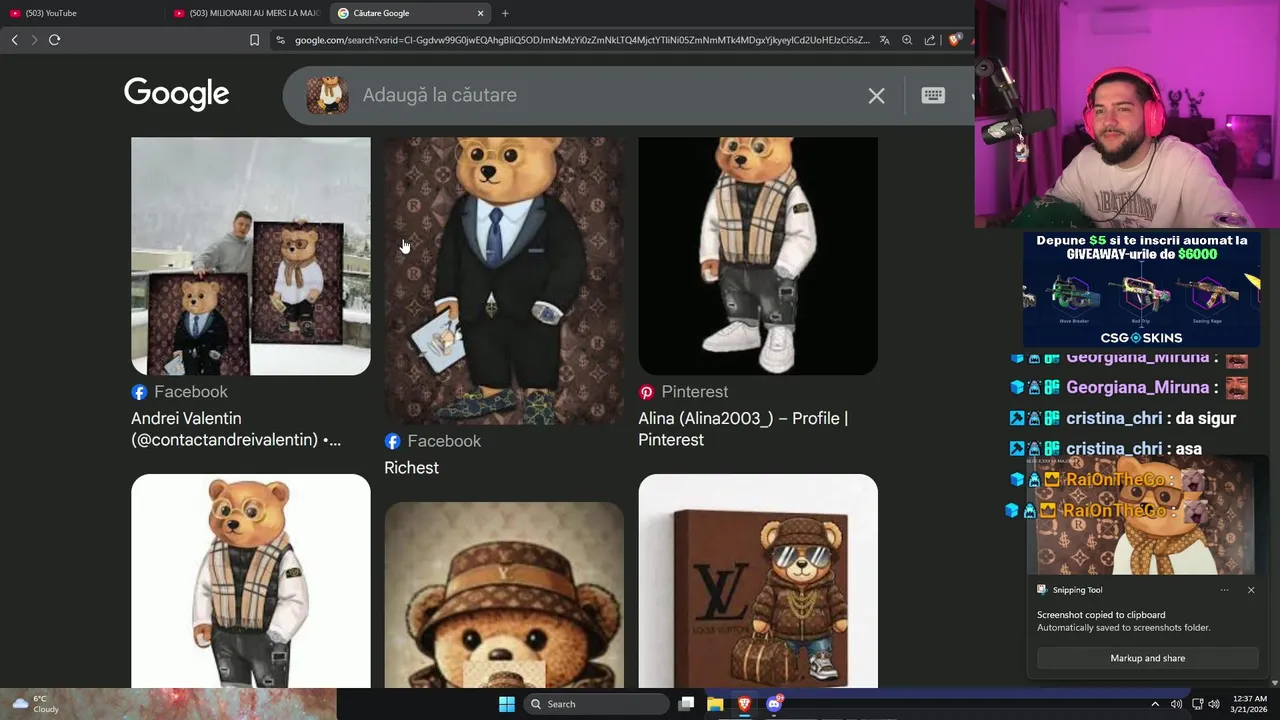Open the man with bear paintings image
The image size is (1280, 720).
pyautogui.click(x=251, y=257)
